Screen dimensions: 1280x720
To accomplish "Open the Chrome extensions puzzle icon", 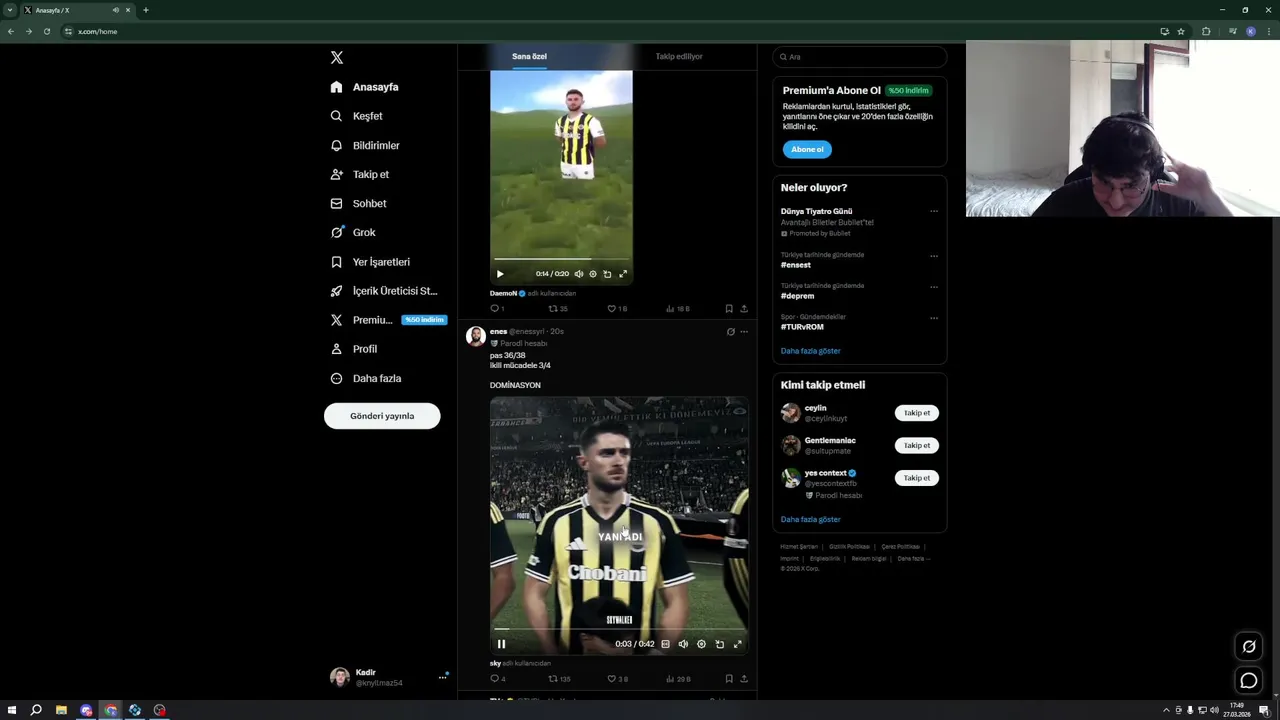I will coord(1206,31).
